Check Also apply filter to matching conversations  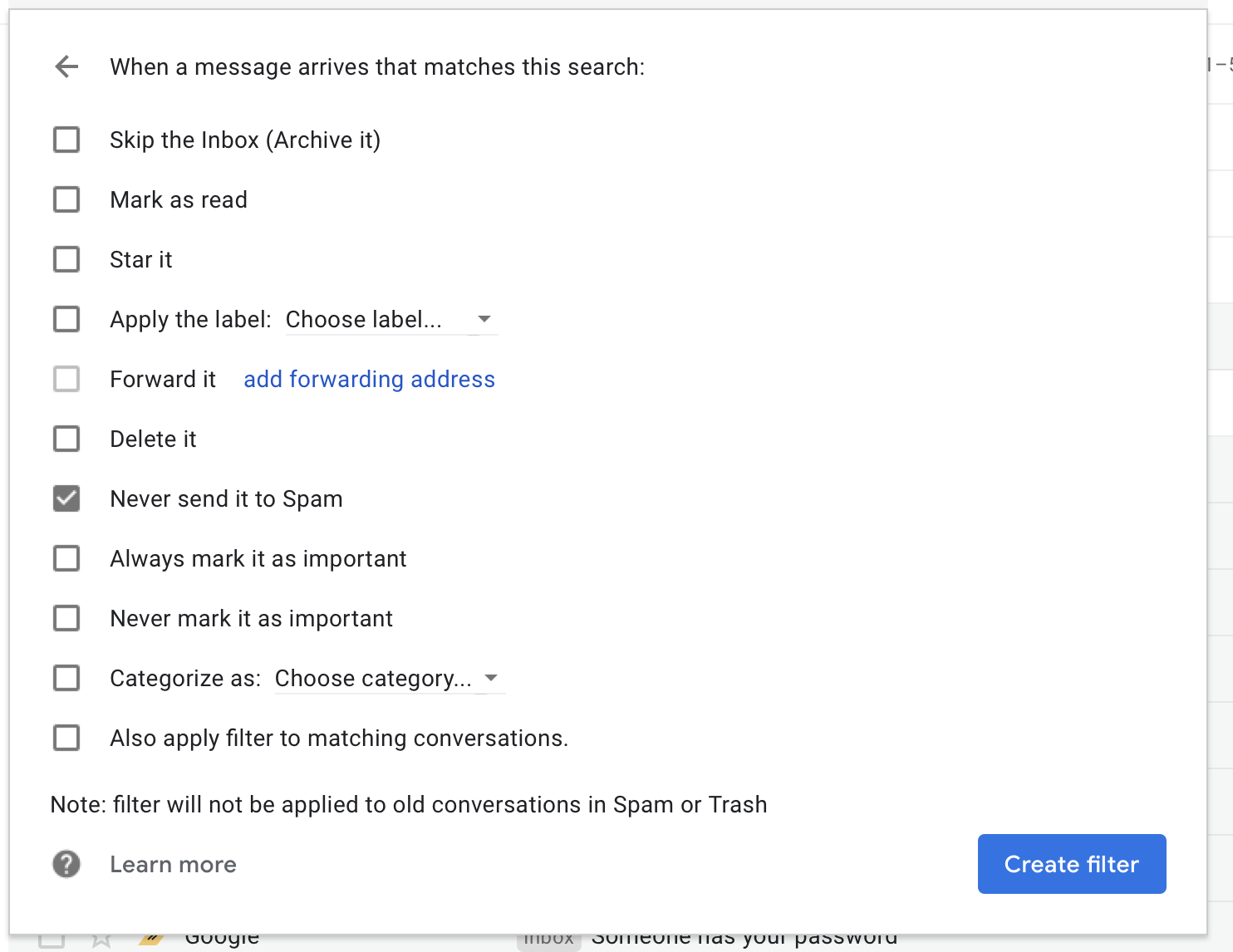click(66, 738)
